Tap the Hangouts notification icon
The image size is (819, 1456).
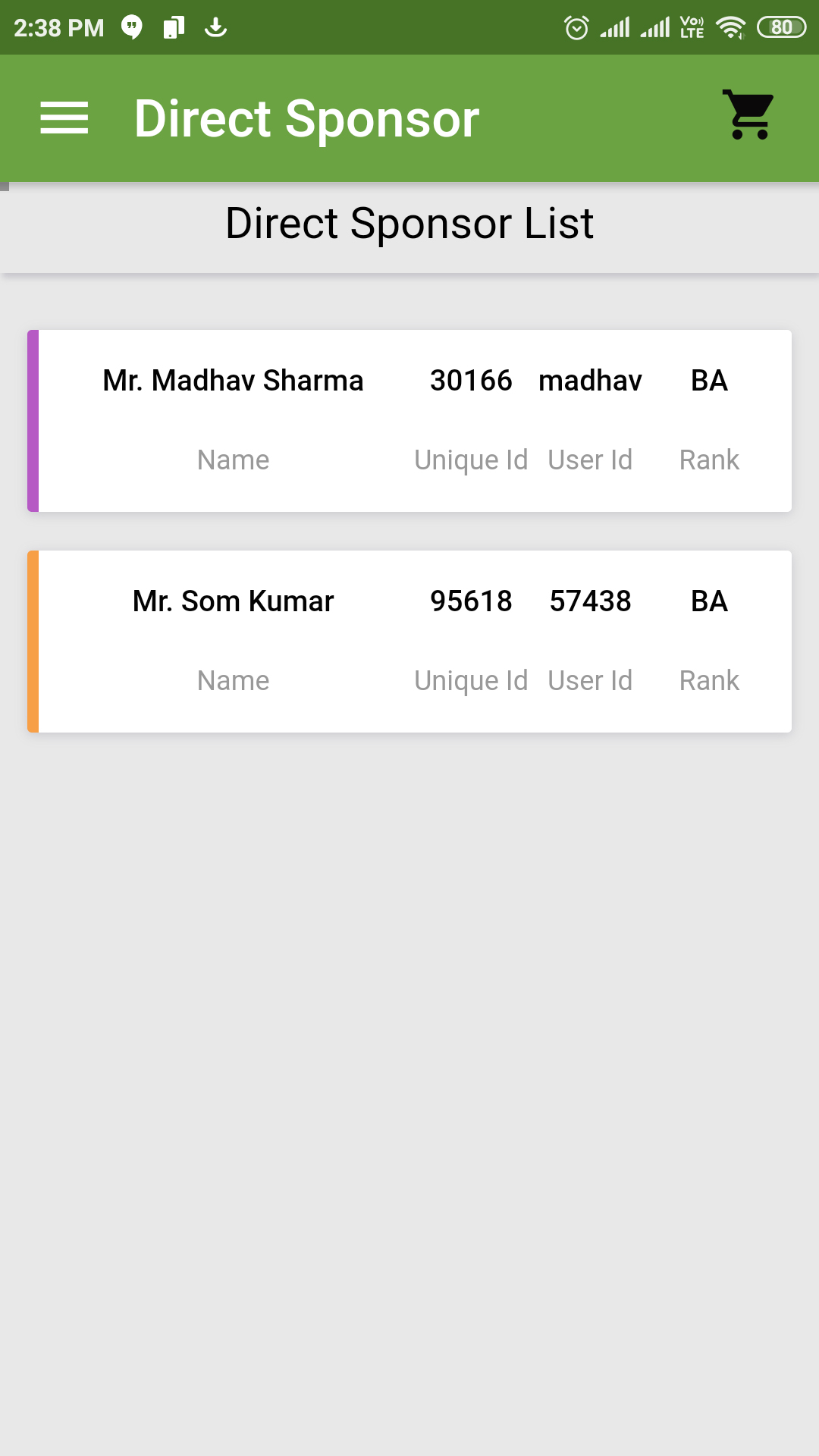point(132,28)
